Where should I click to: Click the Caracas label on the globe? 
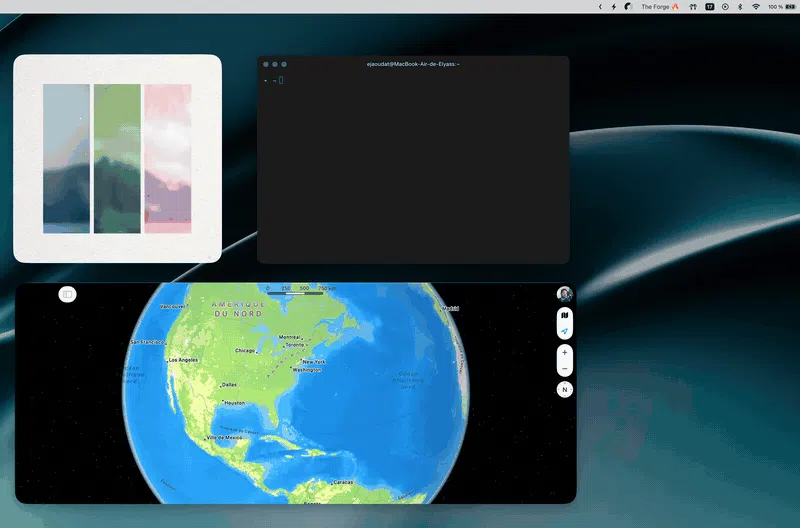(x=343, y=482)
